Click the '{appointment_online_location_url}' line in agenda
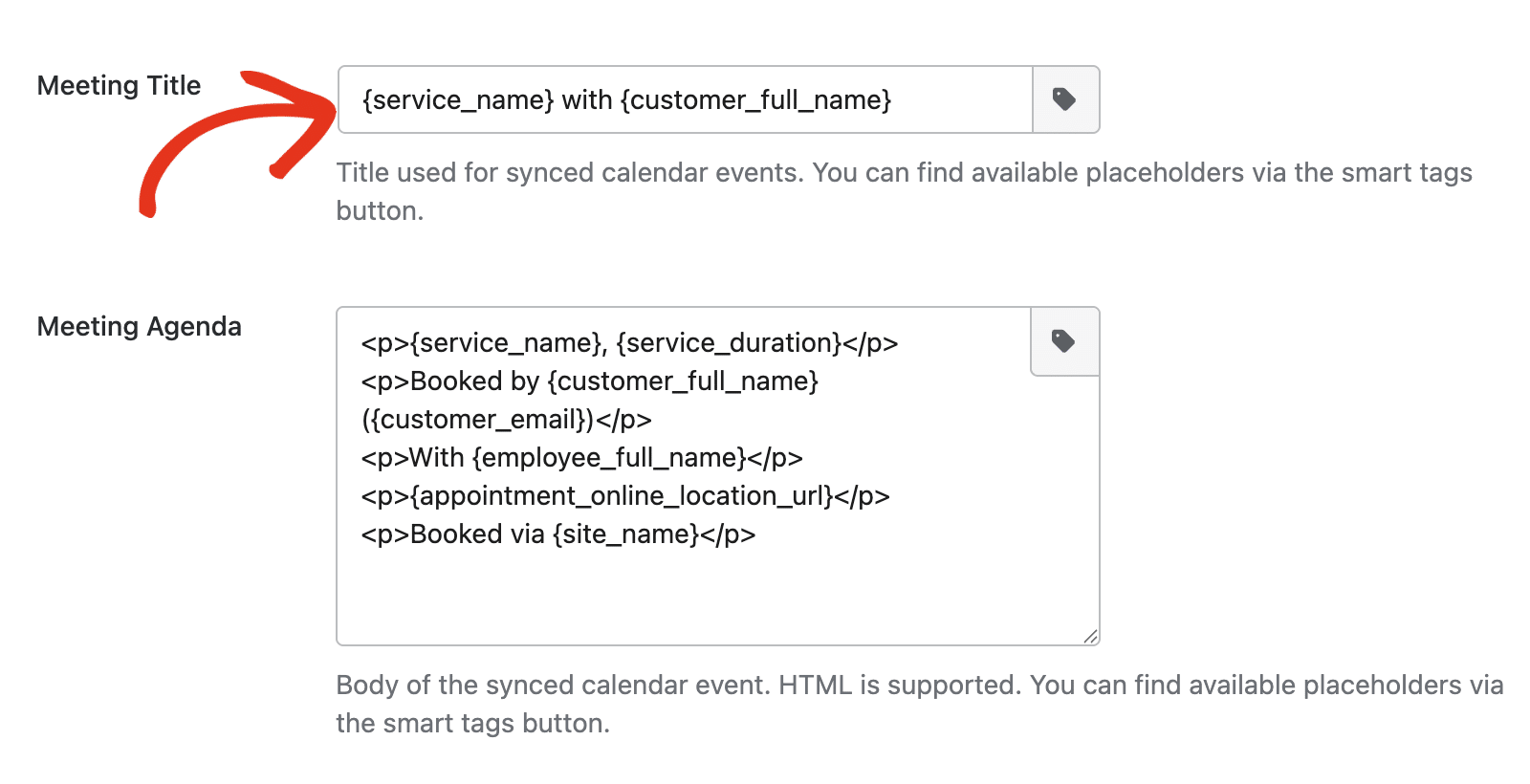Screen dimensions: 1530x784 [x=625, y=496]
